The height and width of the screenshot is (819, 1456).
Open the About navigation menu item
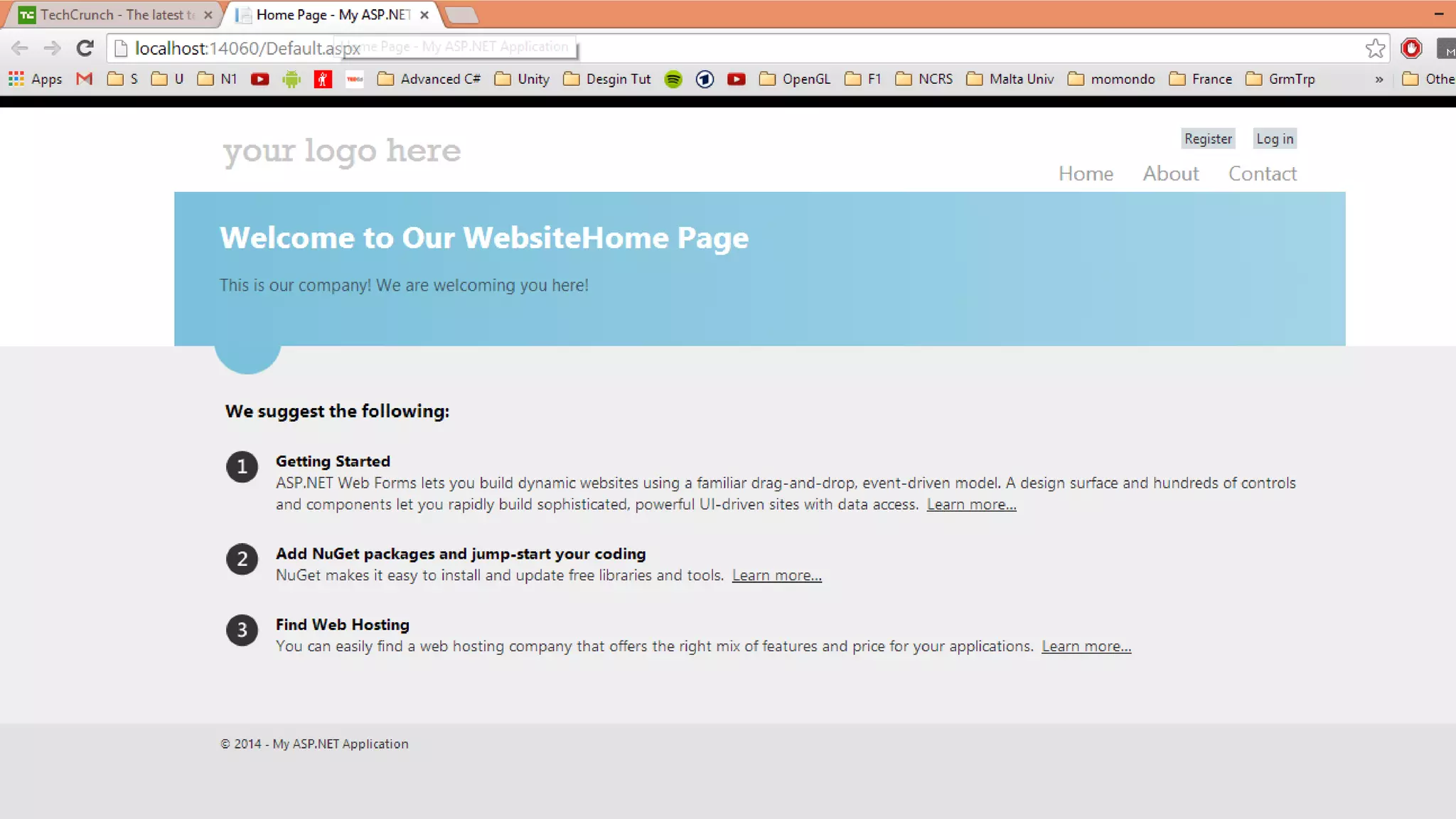click(x=1170, y=173)
